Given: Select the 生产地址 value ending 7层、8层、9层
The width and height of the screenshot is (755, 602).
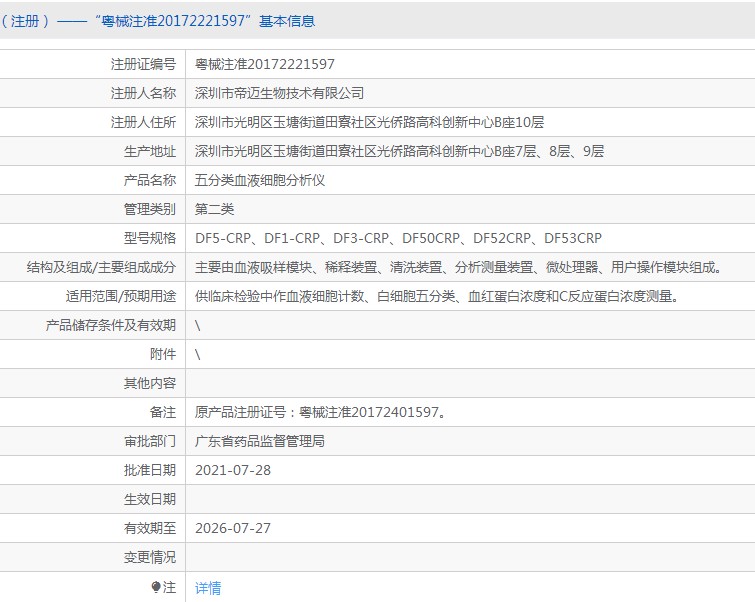Looking at the screenshot, I should tap(399, 151).
